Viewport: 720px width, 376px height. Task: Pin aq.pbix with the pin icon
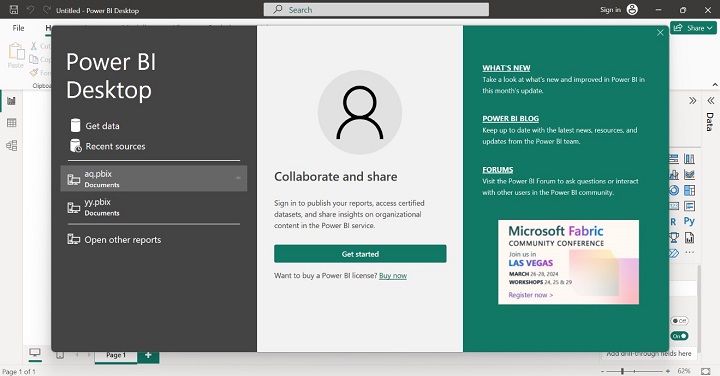click(x=238, y=178)
